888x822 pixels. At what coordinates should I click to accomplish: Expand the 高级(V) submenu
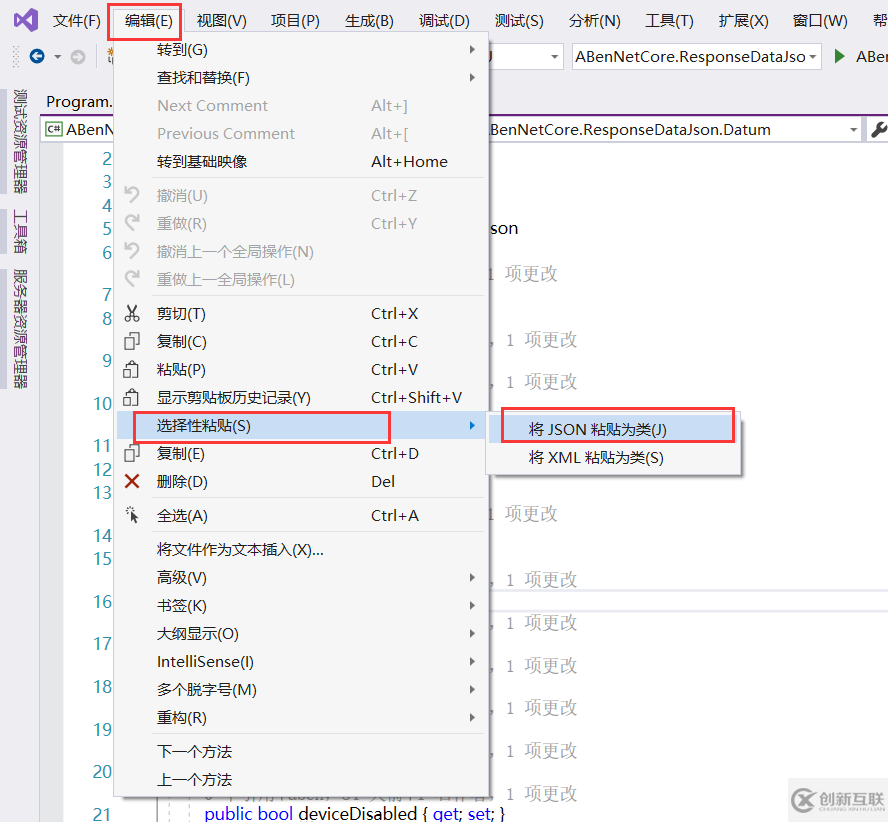tap(301, 577)
